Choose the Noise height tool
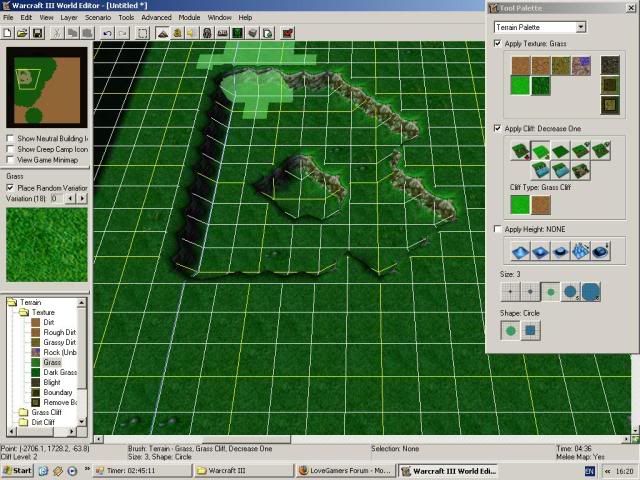Image resolution: width=640 pixels, height=480 pixels. 580,251
